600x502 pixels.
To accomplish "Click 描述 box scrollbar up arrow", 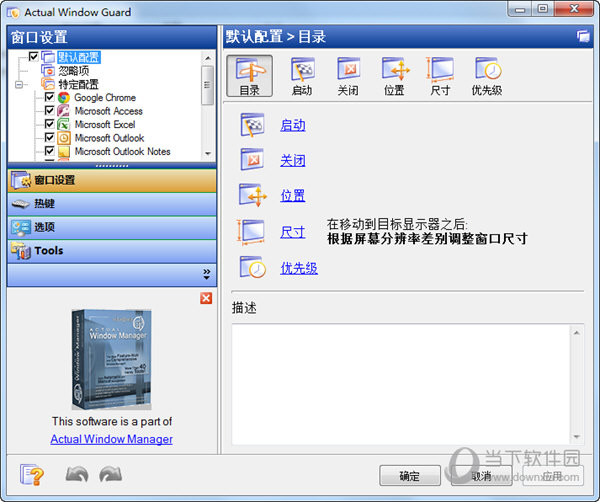I will click(577, 333).
